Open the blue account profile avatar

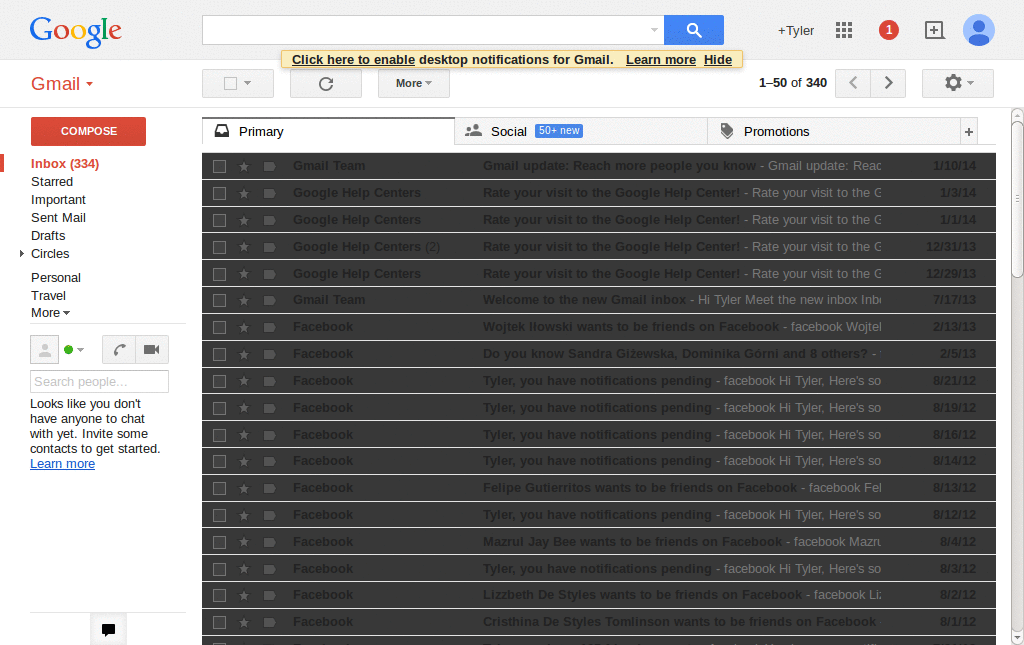pos(978,30)
